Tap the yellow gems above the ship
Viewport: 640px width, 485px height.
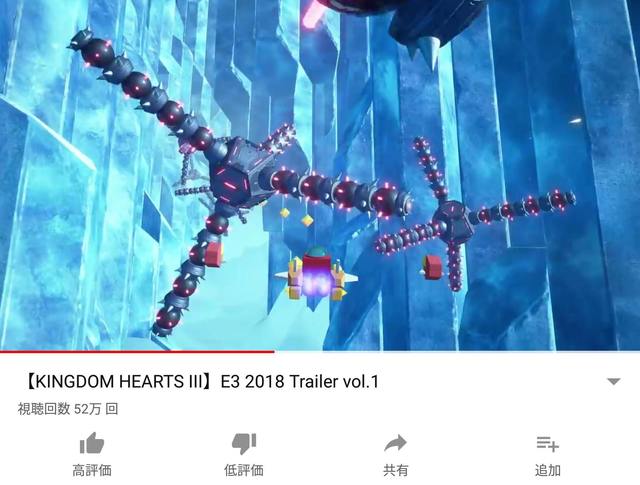[296, 216]
